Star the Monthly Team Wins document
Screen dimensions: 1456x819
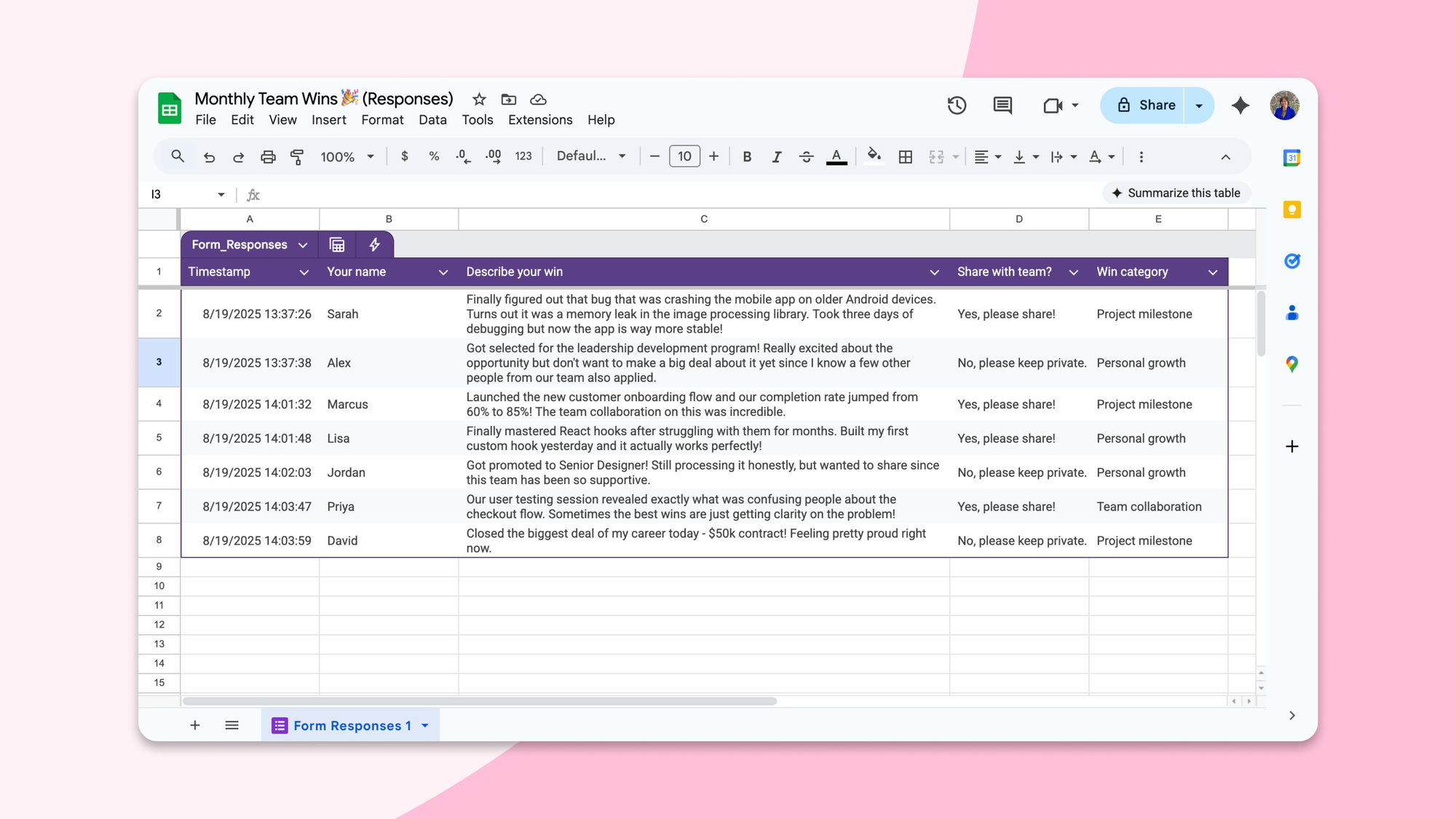click(x=479, y=99)
